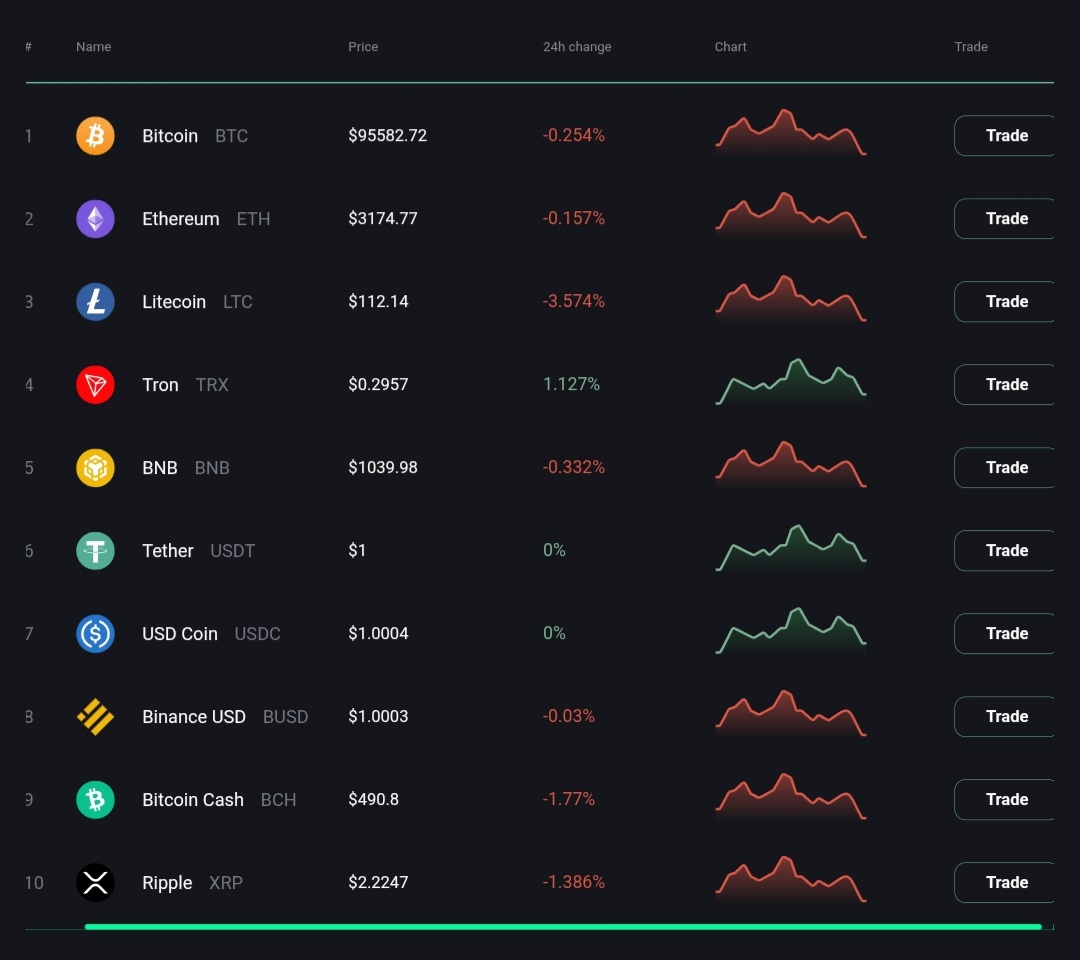The image size is (1080, 960).
Task: Click the Ethereum purple diamond icon
Action: pyautogui.click(x=95, y=219)
